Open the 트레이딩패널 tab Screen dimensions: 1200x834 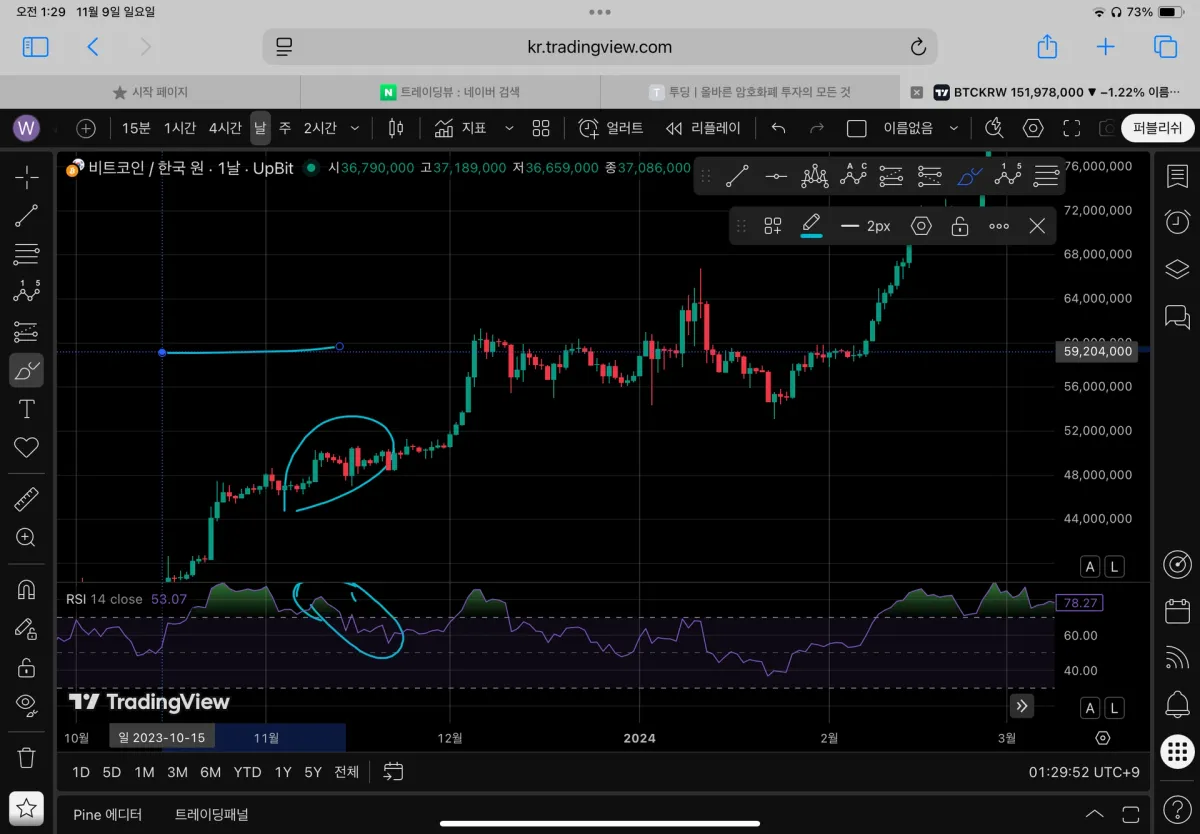pos(211,814)
